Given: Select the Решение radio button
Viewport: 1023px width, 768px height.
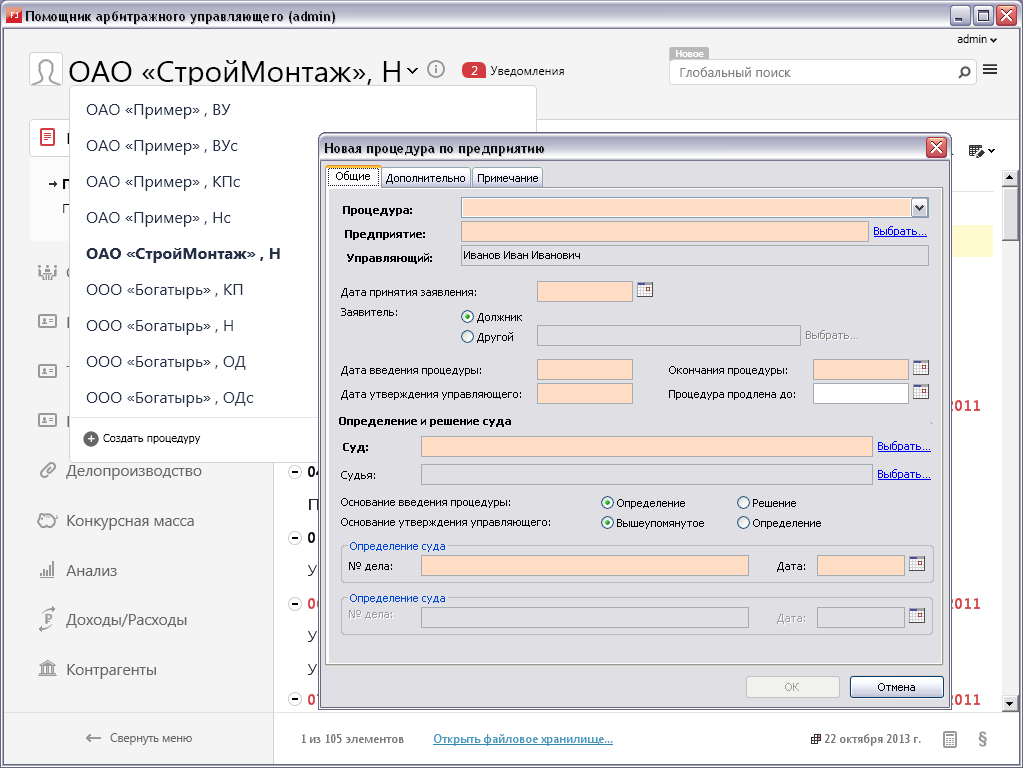Looking at the screenshot, I should click(x=743, y=502).
